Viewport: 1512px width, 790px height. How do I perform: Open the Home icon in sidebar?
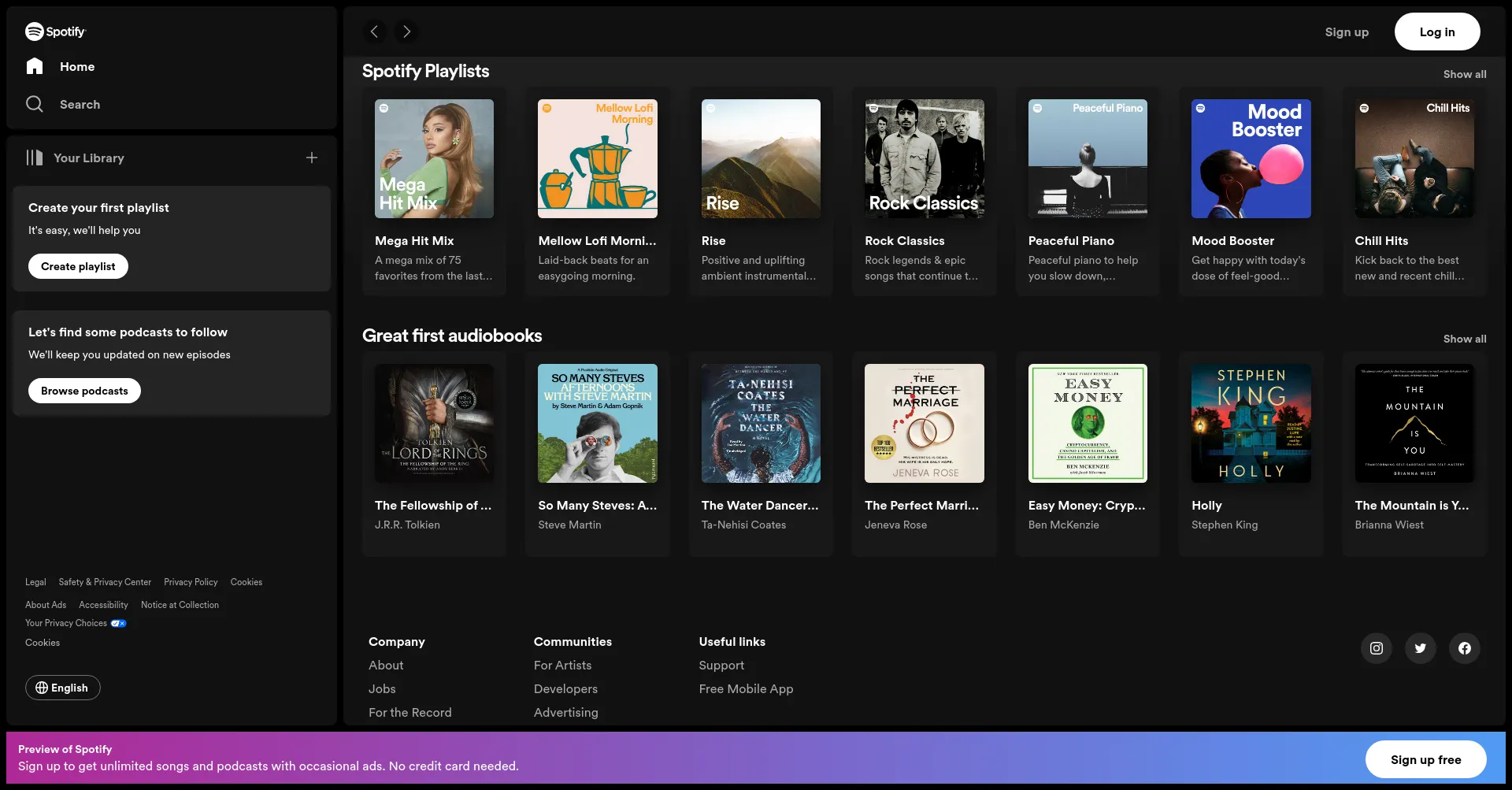pos(35,66)
